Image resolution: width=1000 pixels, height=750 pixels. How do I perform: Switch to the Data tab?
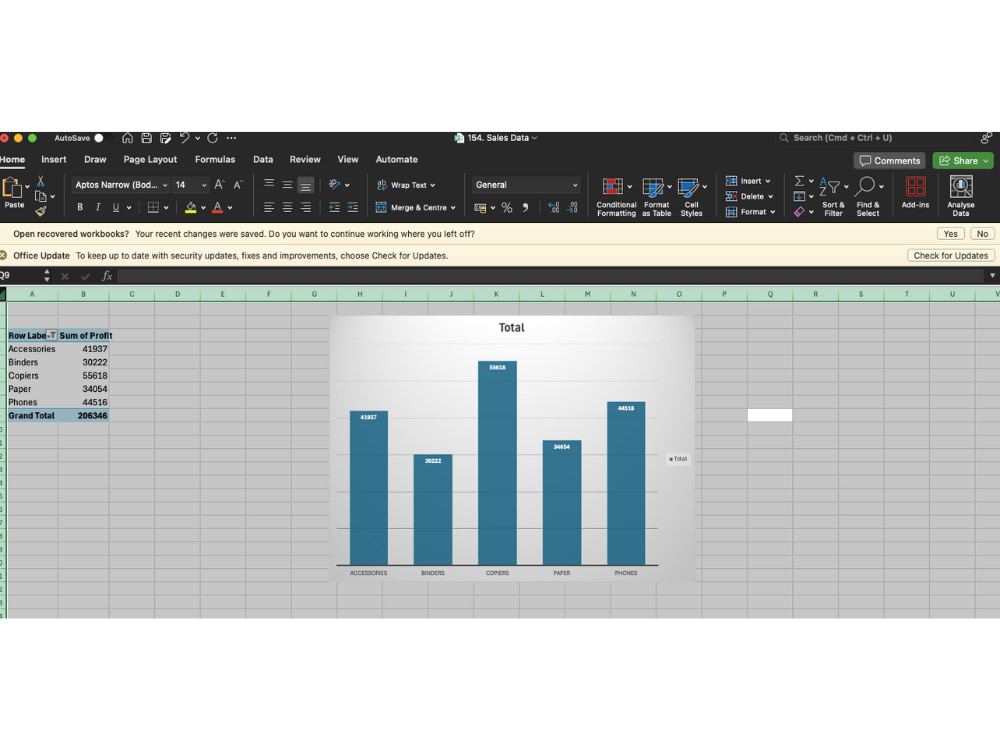coord(263,159)
